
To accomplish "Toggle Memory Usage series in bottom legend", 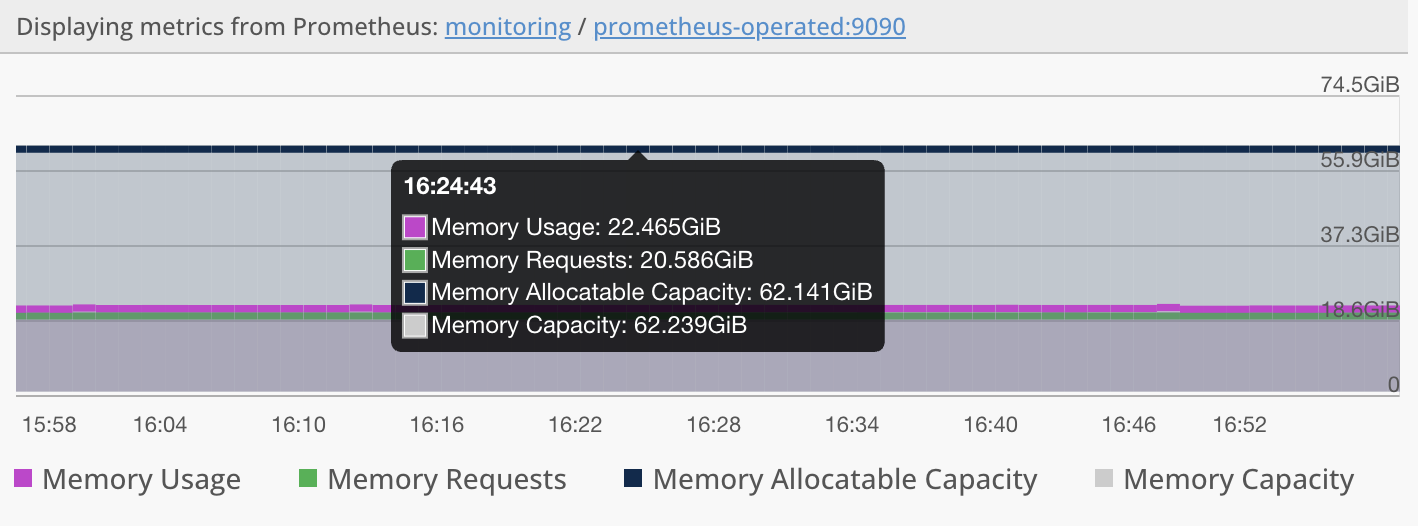I will click(x=141, y=480).
